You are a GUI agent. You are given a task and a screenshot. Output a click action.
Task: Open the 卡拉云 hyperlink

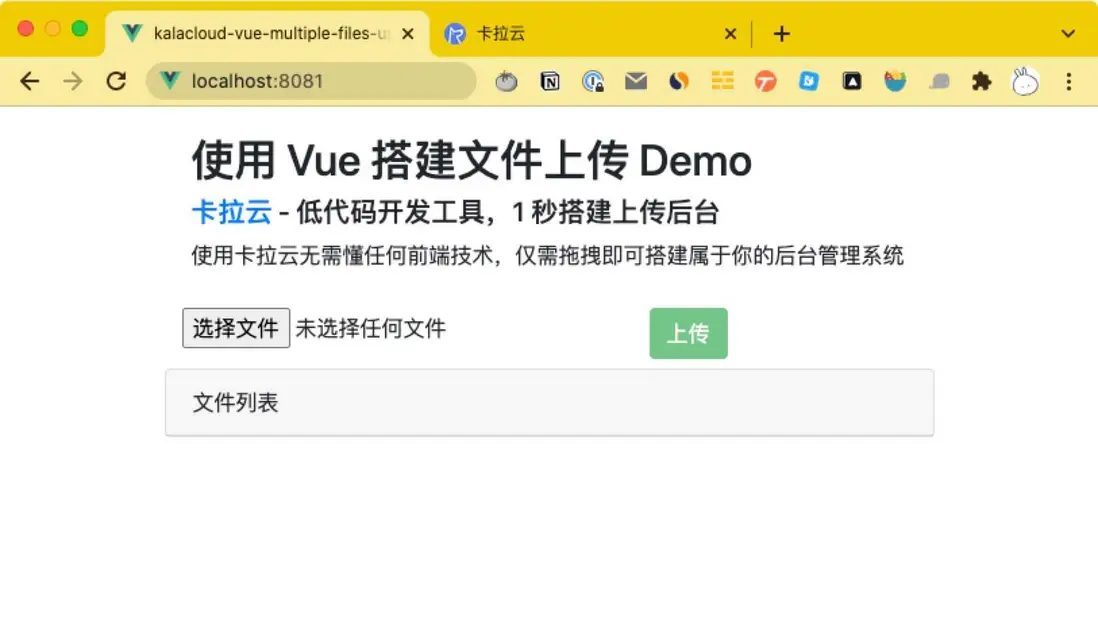[x=232, y=212]
